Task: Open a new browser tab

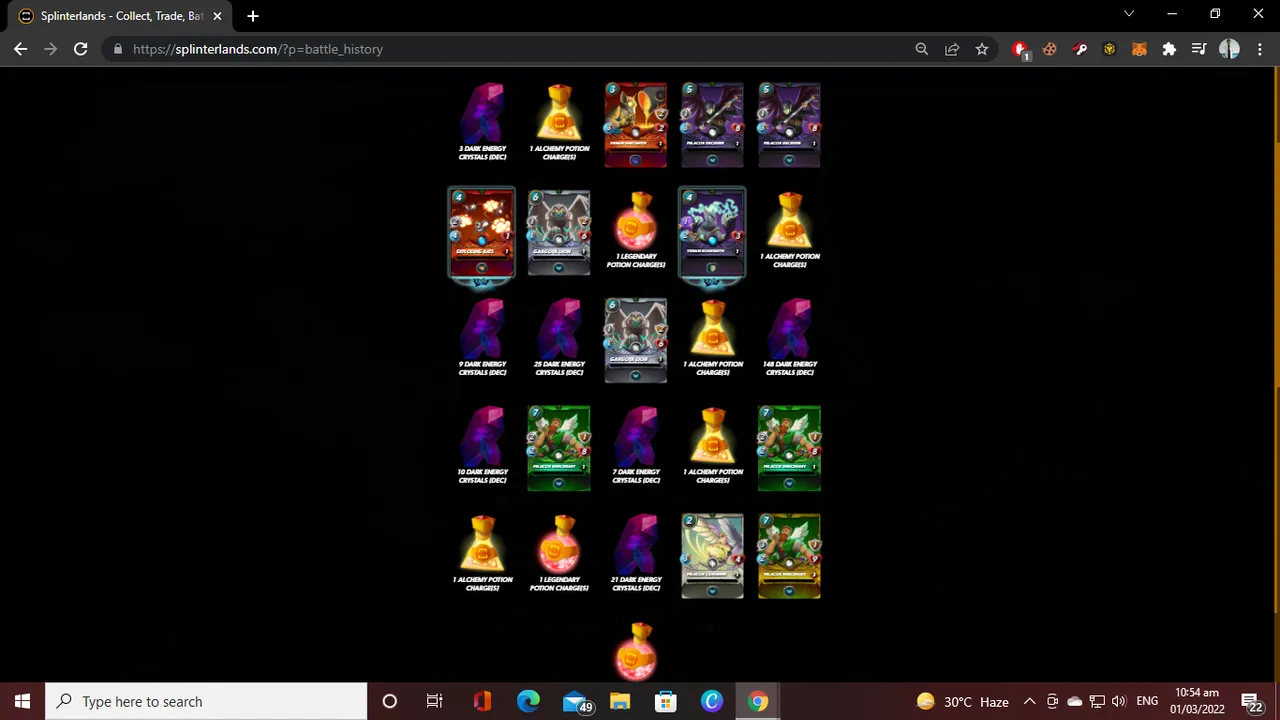Action: tap(253, 16)
